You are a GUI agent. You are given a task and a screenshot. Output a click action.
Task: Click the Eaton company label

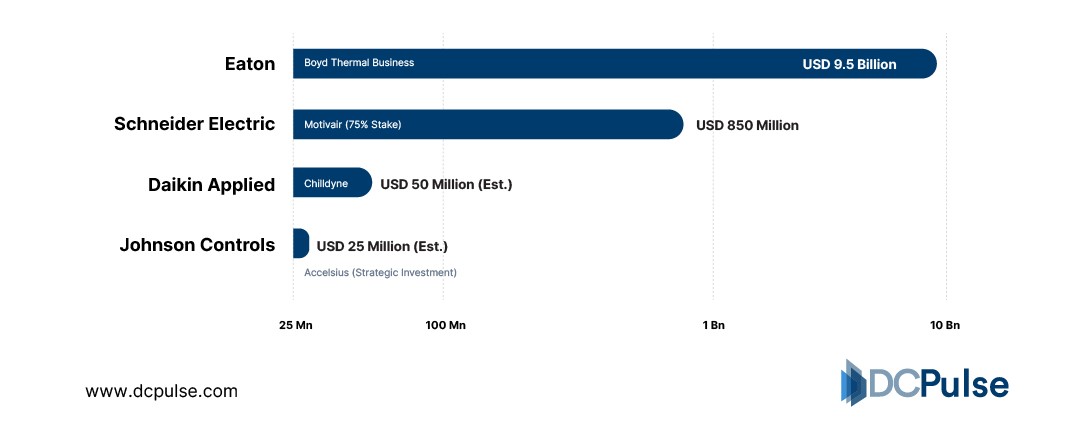tap(249, 64)
